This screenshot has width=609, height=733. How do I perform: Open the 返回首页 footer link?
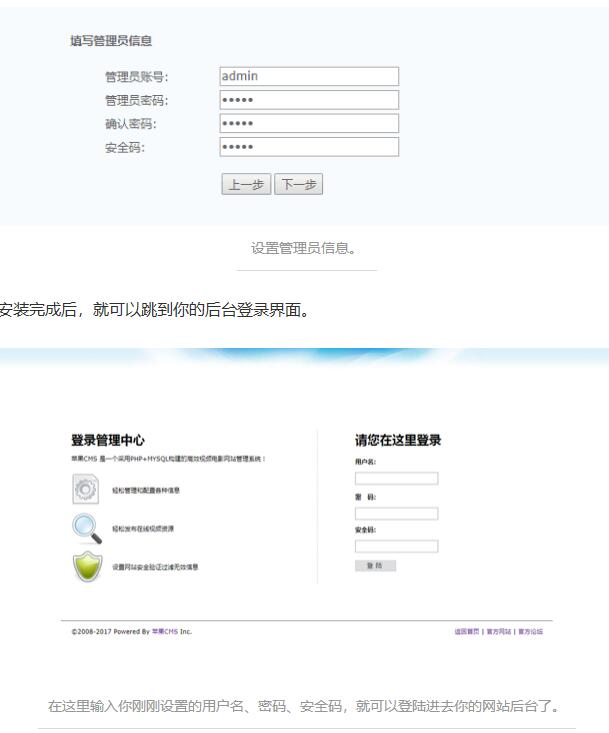466,632
